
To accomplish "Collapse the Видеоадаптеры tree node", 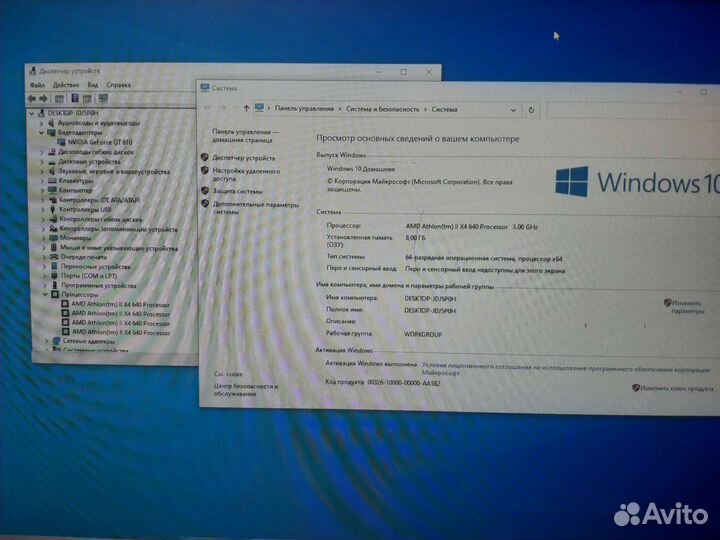I will [42, 132].
